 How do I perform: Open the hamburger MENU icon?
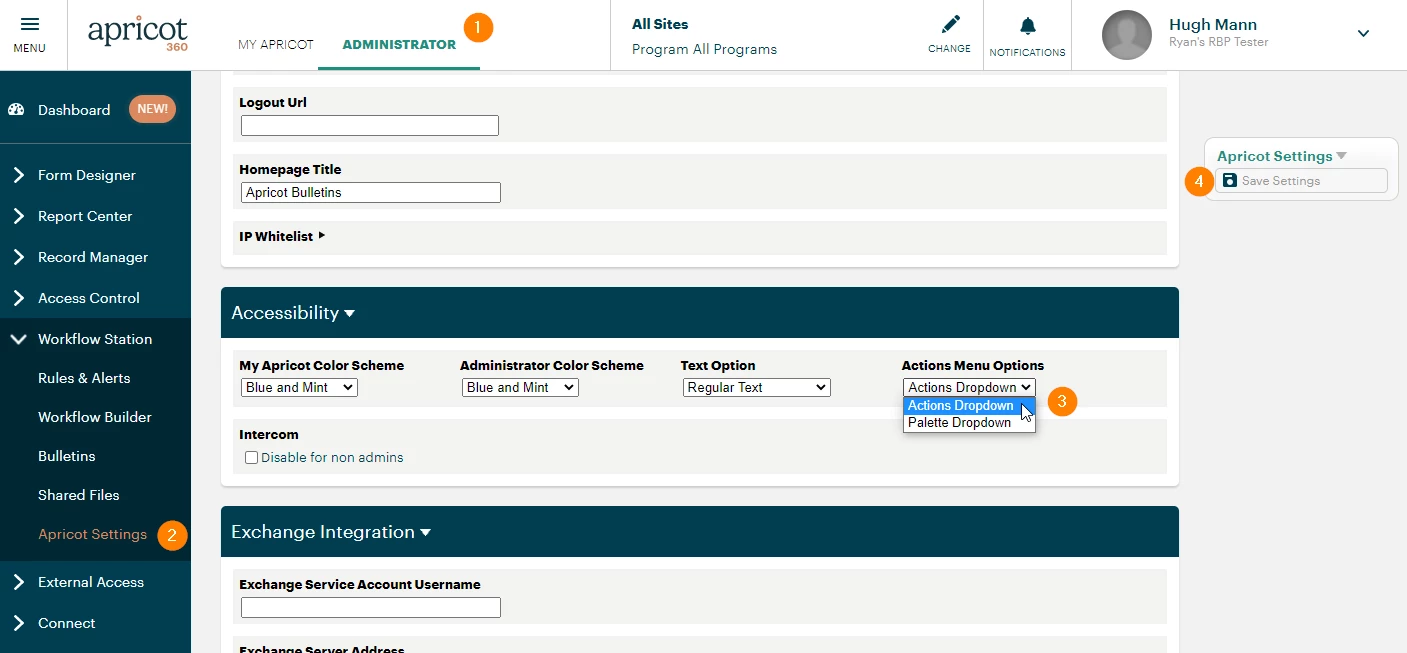pos(30,25)
